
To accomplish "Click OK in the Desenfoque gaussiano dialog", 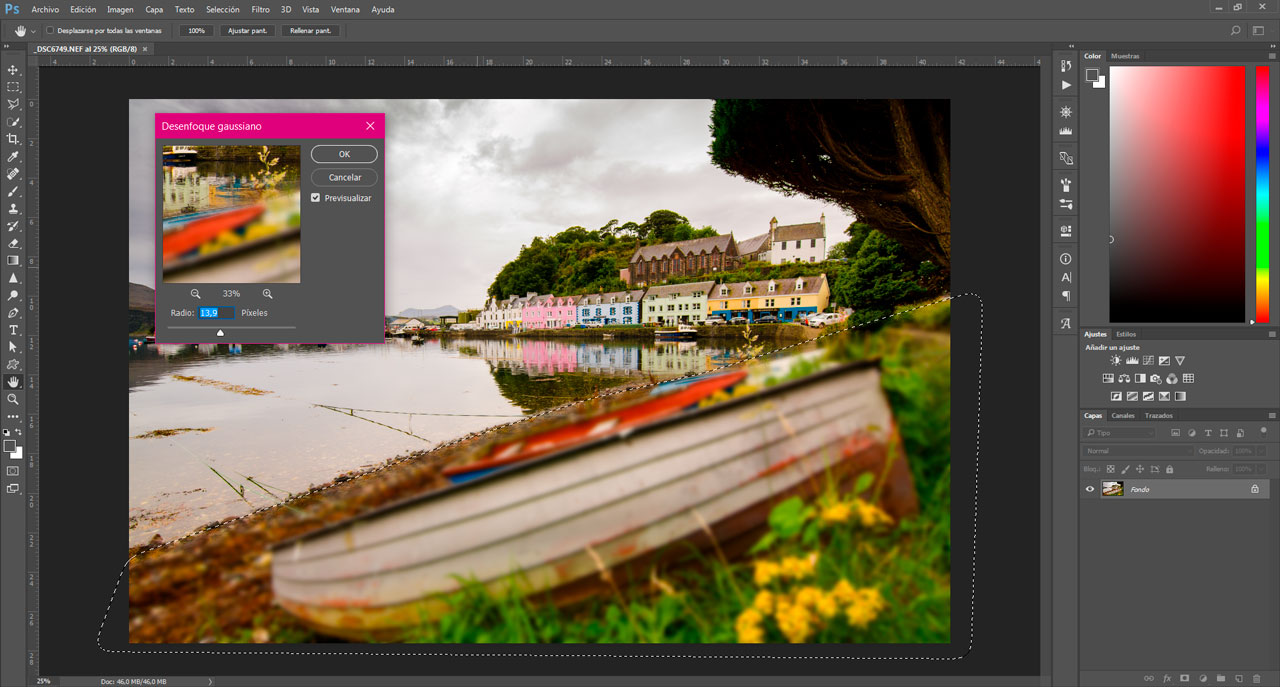I will [344, 154].
